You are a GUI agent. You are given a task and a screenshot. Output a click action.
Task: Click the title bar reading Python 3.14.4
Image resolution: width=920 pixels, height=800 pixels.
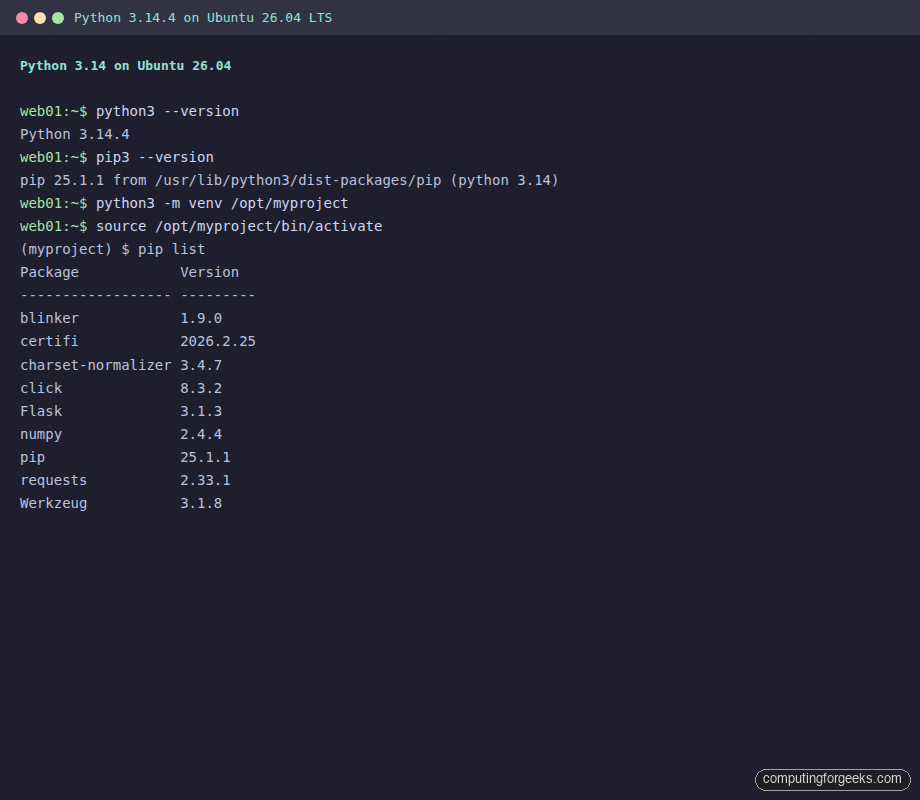tap(200, 17)
